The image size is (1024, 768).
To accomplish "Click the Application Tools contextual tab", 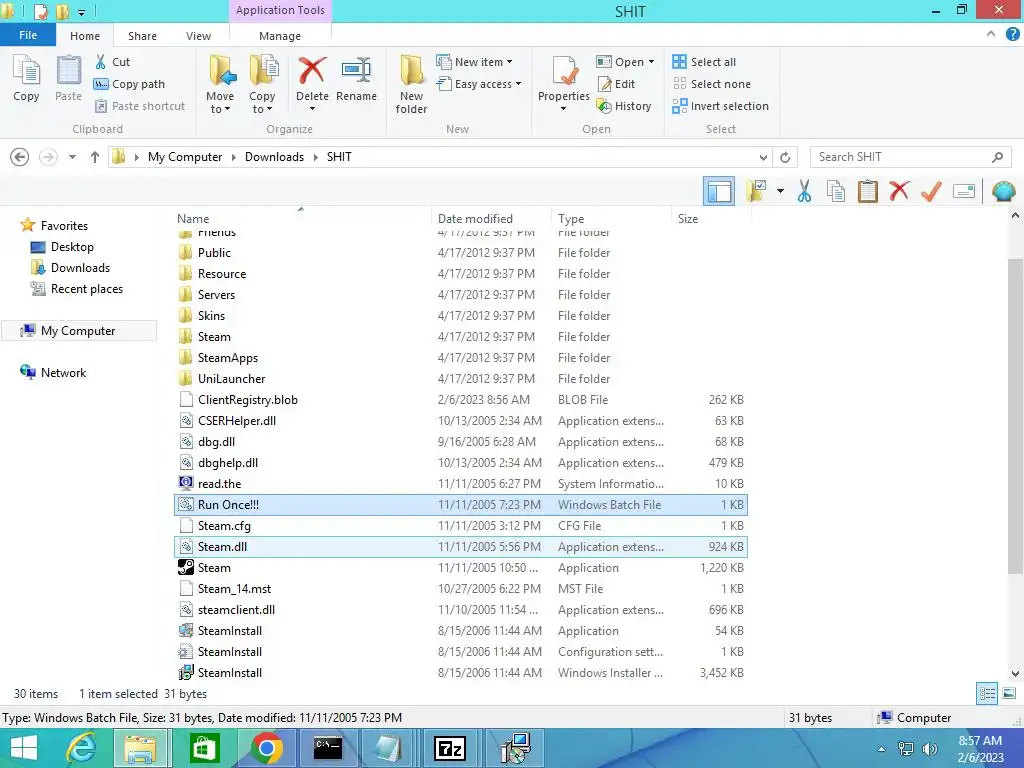I will click(x=280, y=10).
